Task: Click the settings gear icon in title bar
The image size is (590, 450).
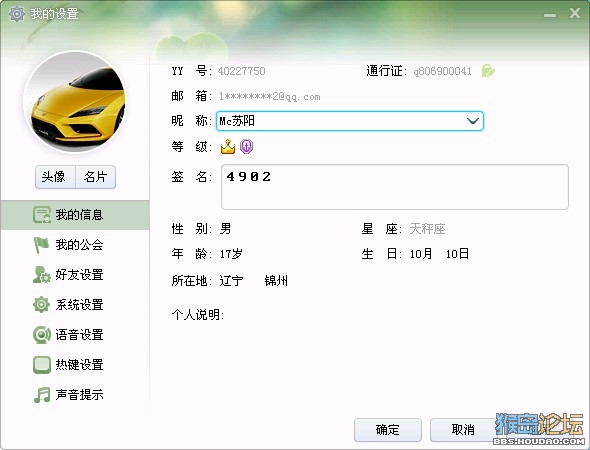Action: click(17, 14)
